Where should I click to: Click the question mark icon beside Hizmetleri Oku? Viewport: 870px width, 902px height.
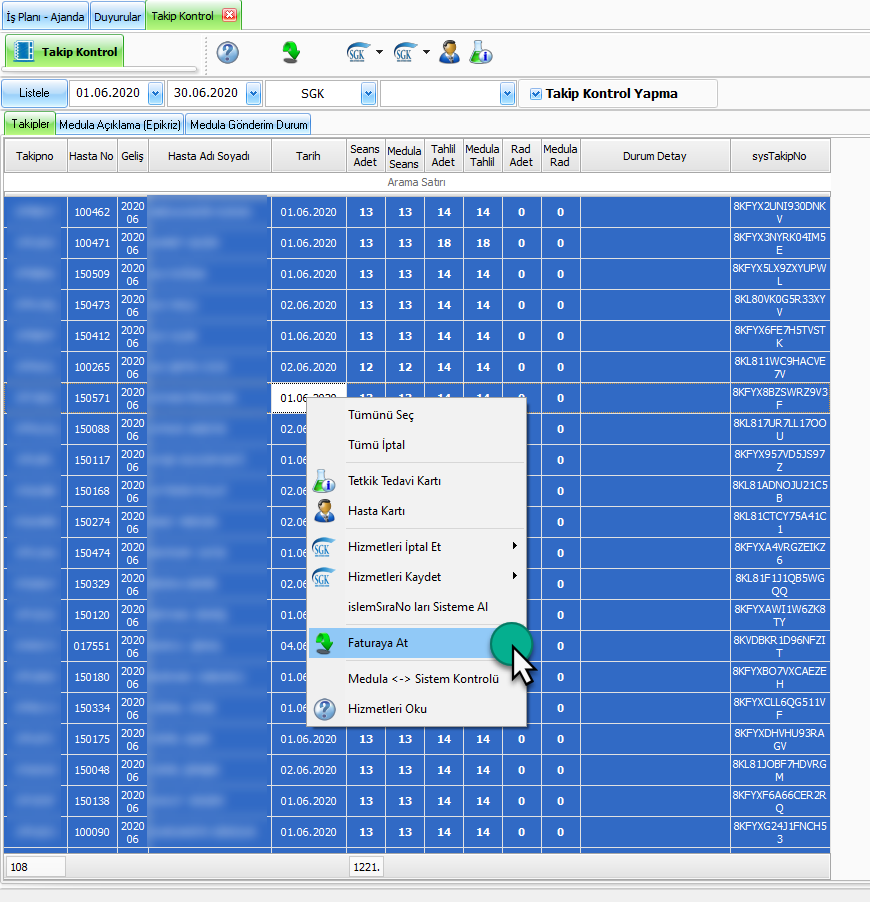pos(325,709)
